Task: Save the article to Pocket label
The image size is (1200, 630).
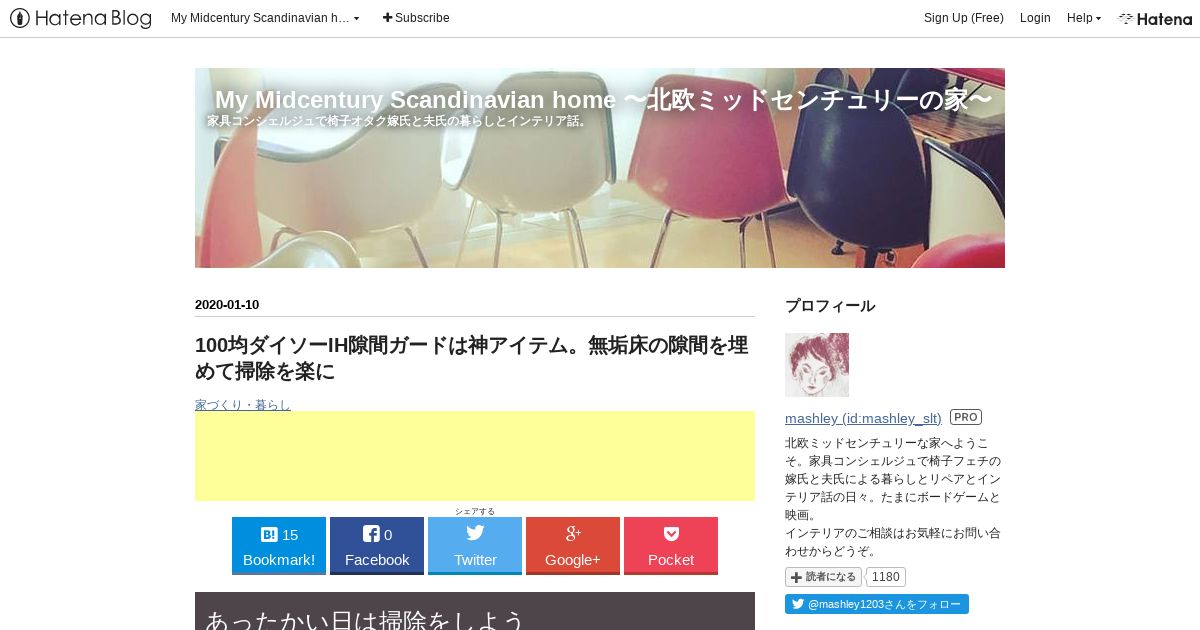Action: tap(671, 559)
